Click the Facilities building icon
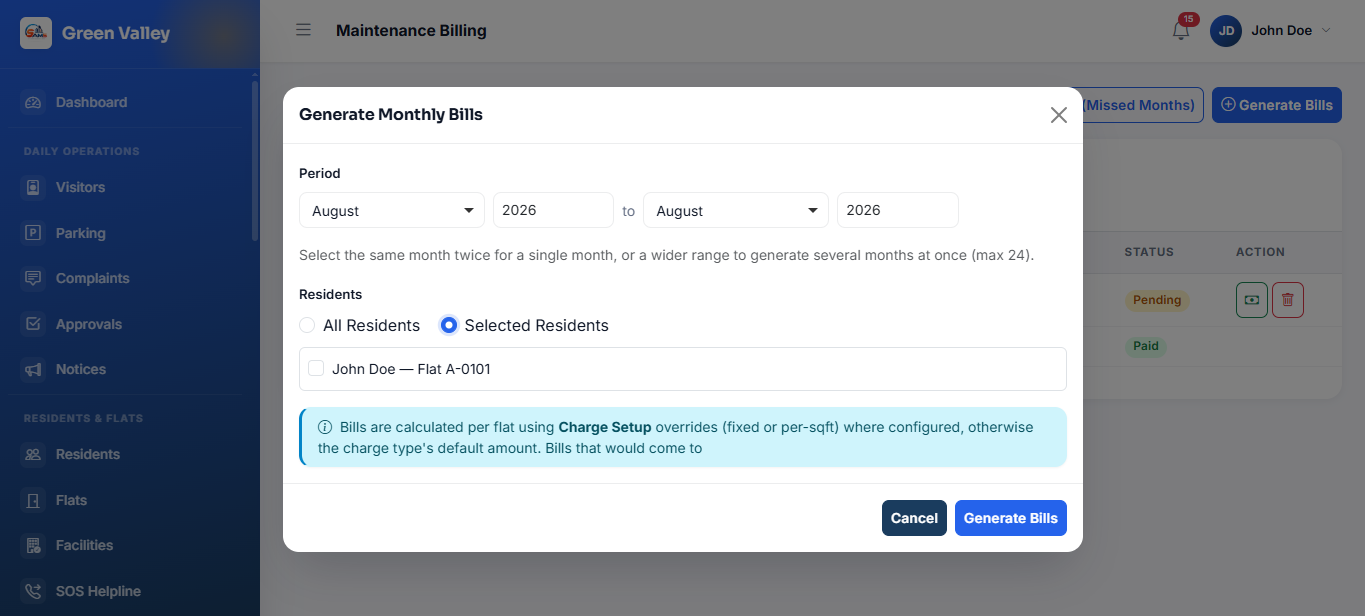This screenshot has height=616, width=1365. coord(34,545)
